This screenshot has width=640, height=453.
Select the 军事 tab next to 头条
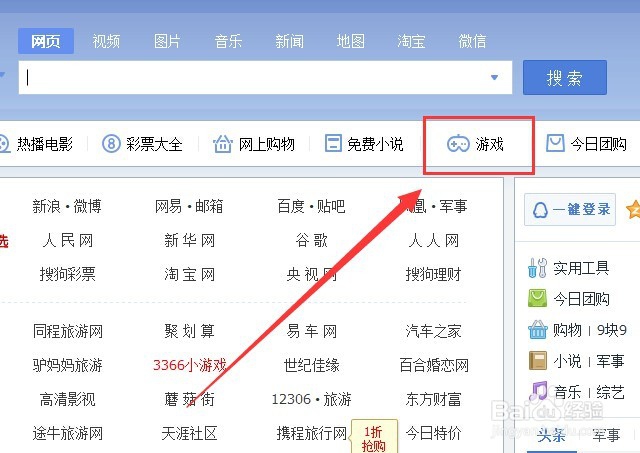pyautogui.click(x=606, y=435)
